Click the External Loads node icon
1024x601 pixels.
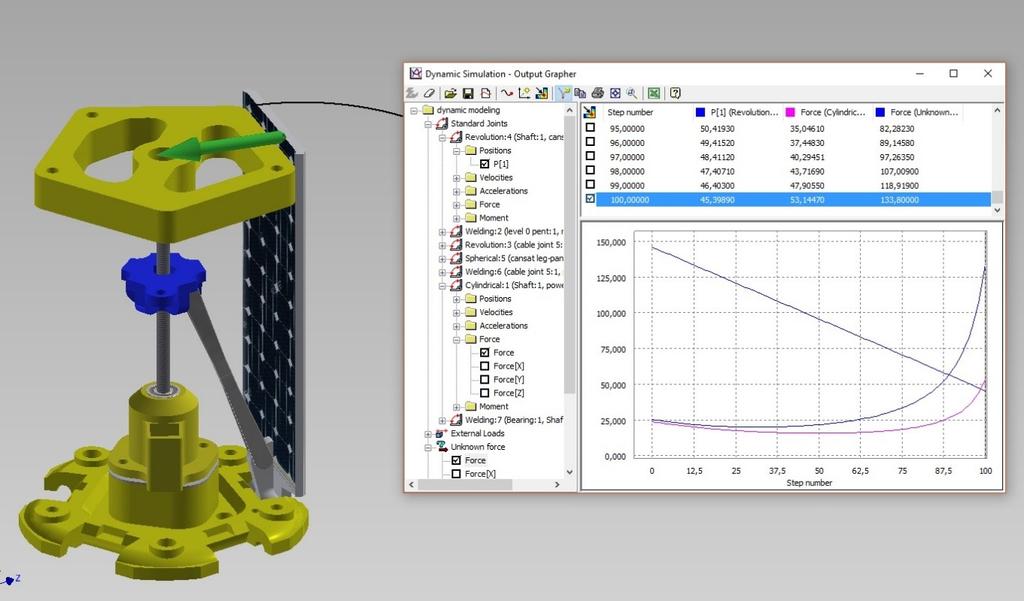[441, 433]
